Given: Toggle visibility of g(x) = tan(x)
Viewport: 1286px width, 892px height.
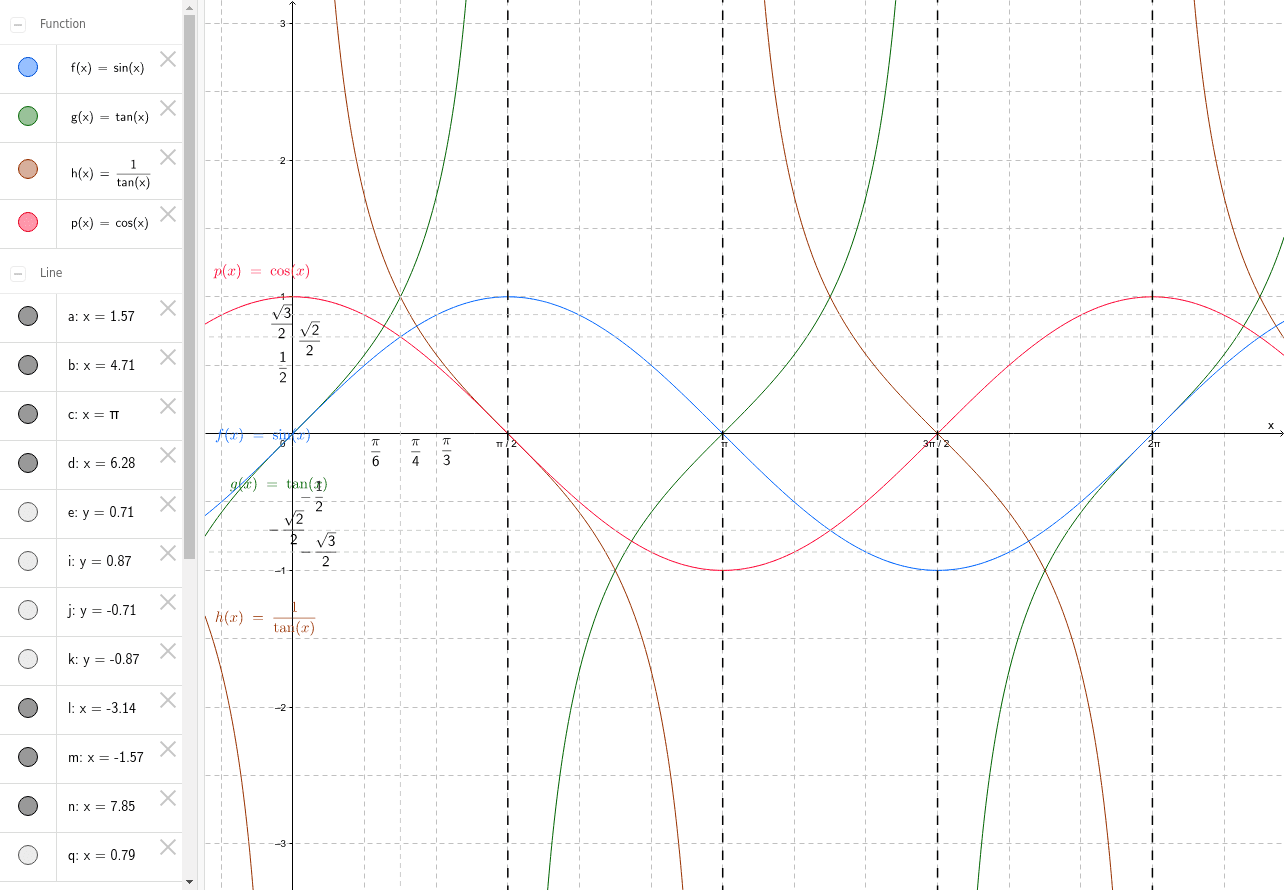Looking at the screenshot, I should (28, 117).
